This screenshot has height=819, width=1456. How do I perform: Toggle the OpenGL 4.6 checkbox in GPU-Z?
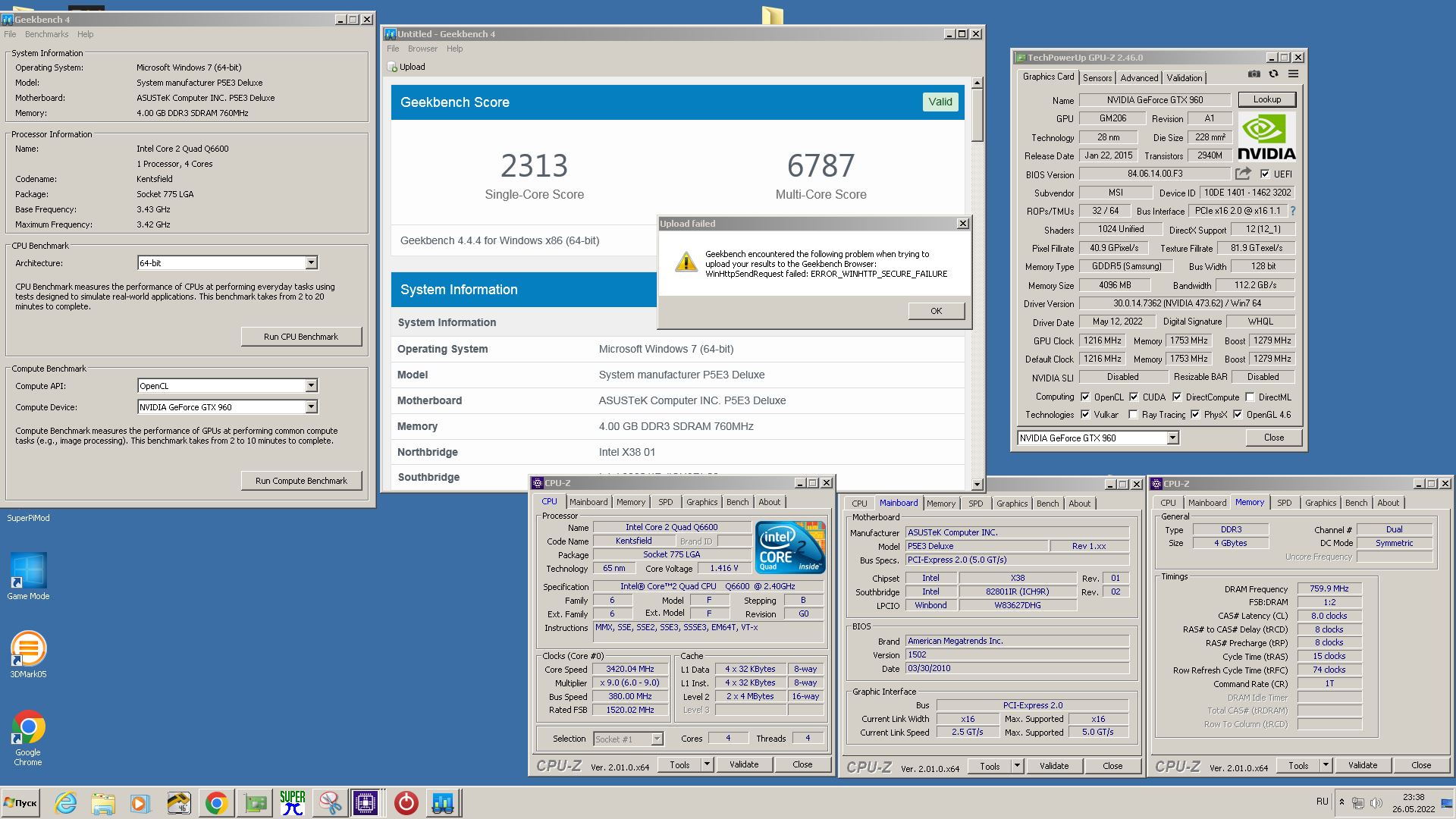(1238, 414)
